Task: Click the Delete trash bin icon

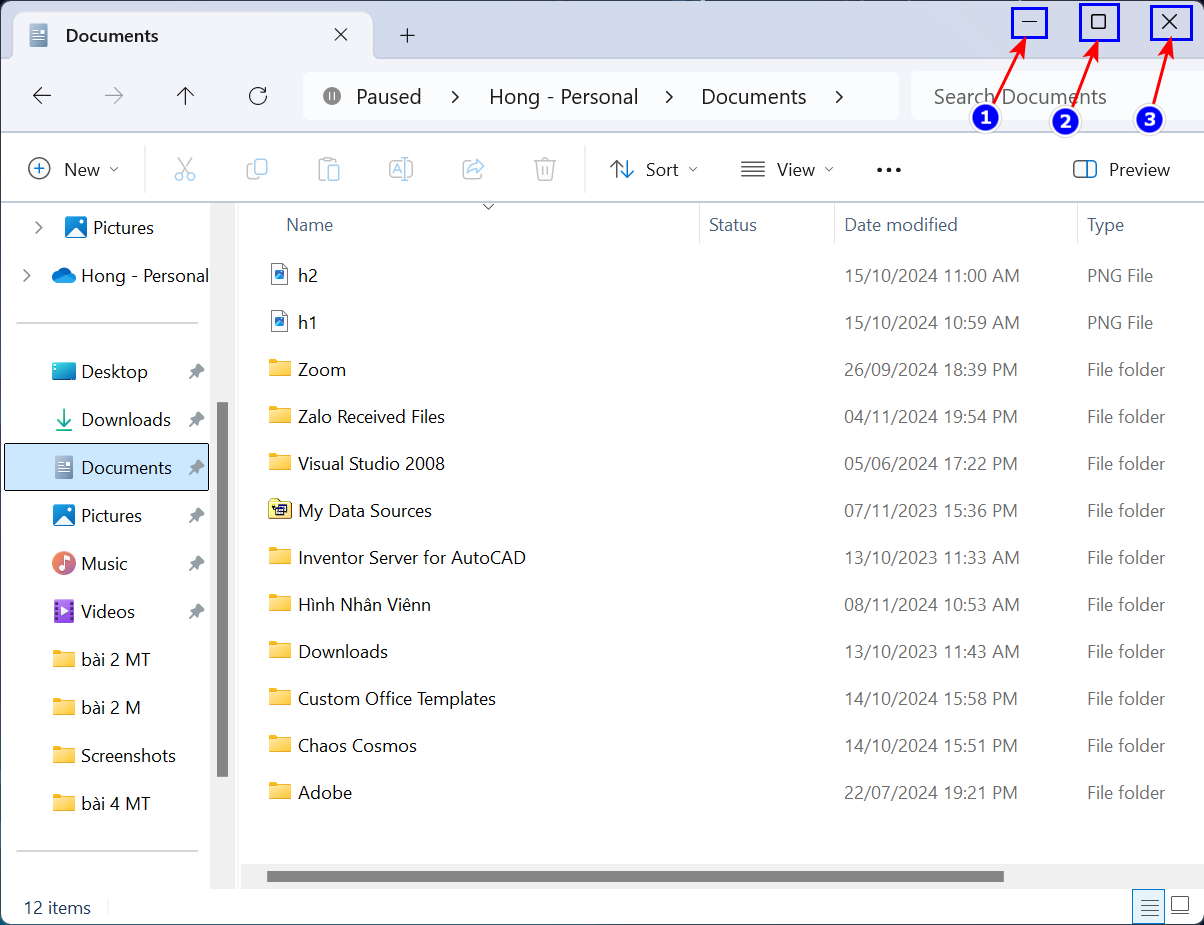Action: (545, 169)
